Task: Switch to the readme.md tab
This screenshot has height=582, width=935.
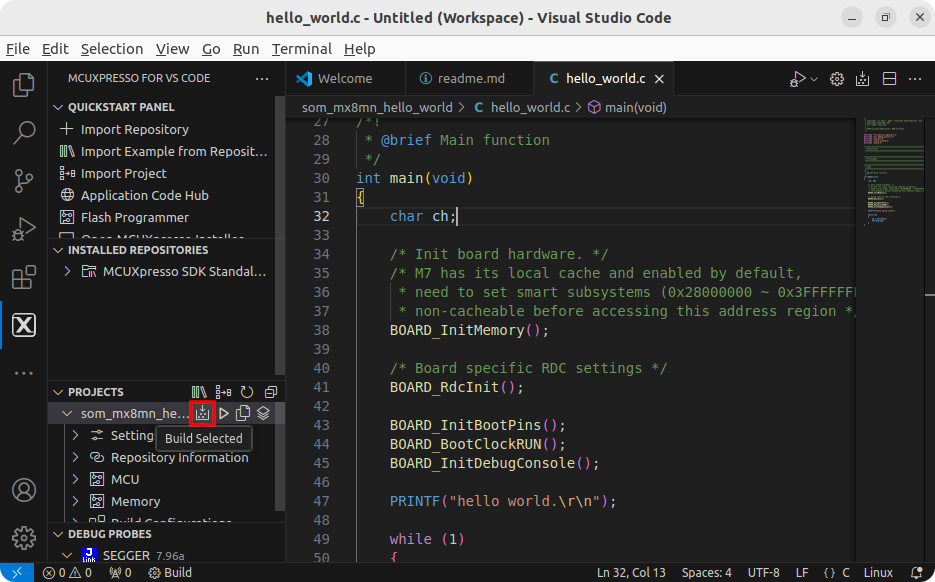Action: 461,78
